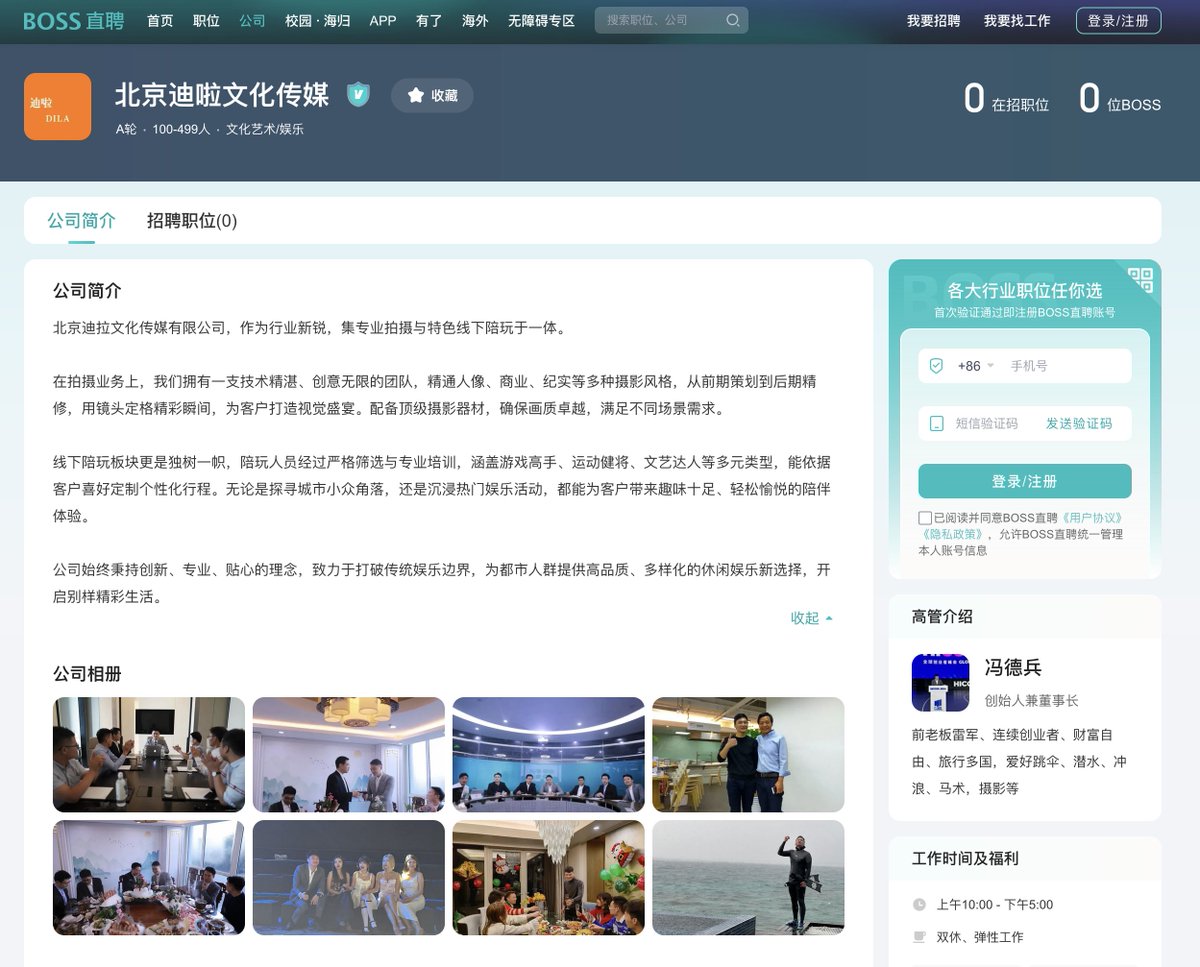The height and width of the screenshot is (967, 1200).
Task: Open the 《用户协议》 link
Action: 1090,518
